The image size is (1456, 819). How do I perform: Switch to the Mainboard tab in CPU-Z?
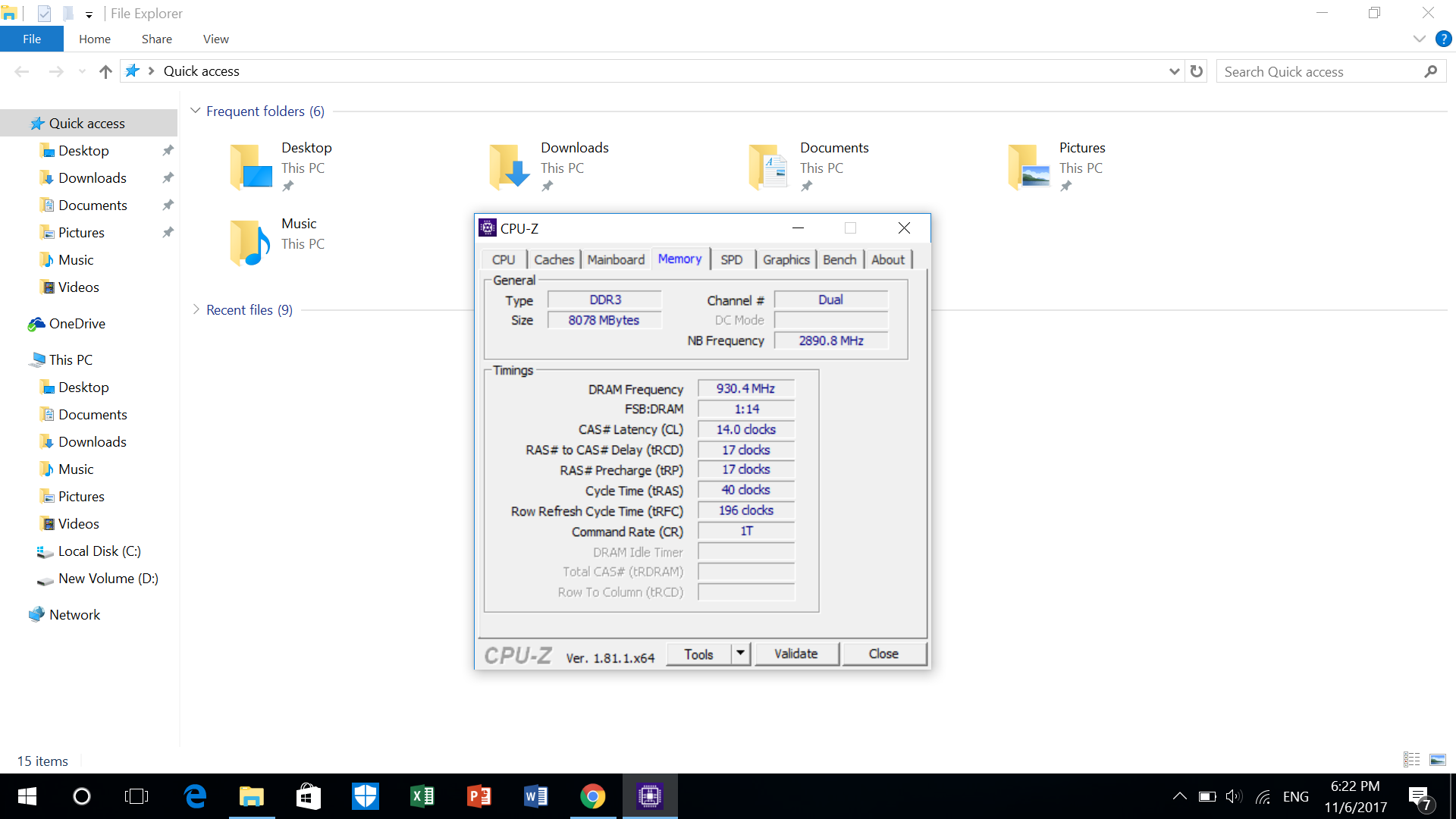(x=616, y=259)
